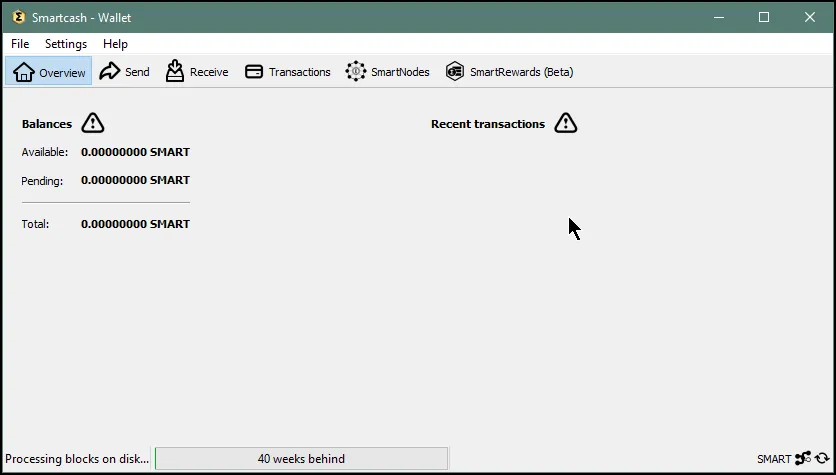This screenshot has height=475, width=836.
Task: Click the Balances heading
Action: tap(47, 124)
